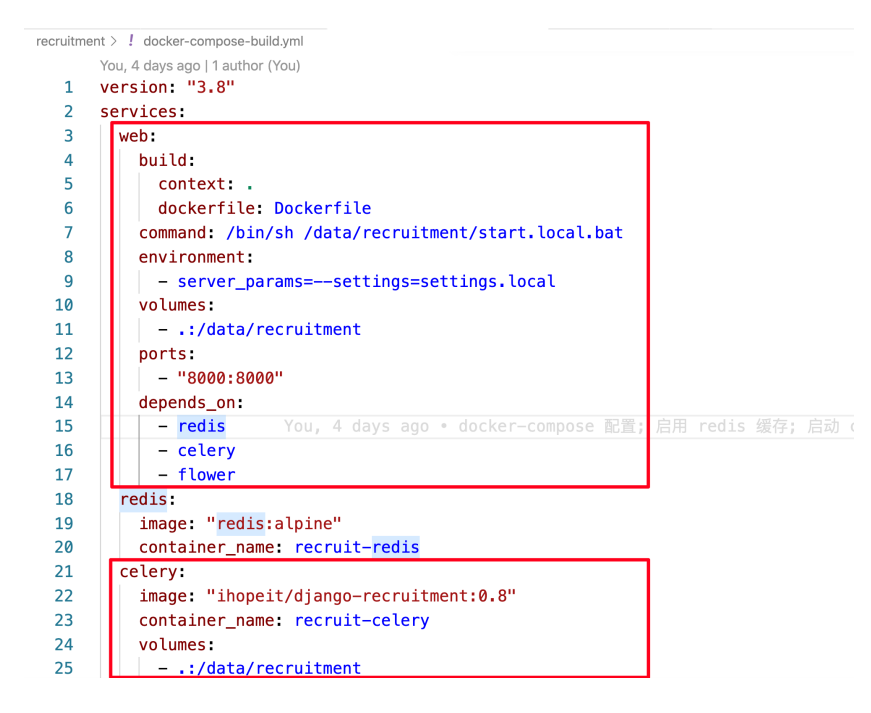871x713 pixels.
Task: Click the "ihopeit/django-recruitment:0.8" image string
Action: pos(361,596)
